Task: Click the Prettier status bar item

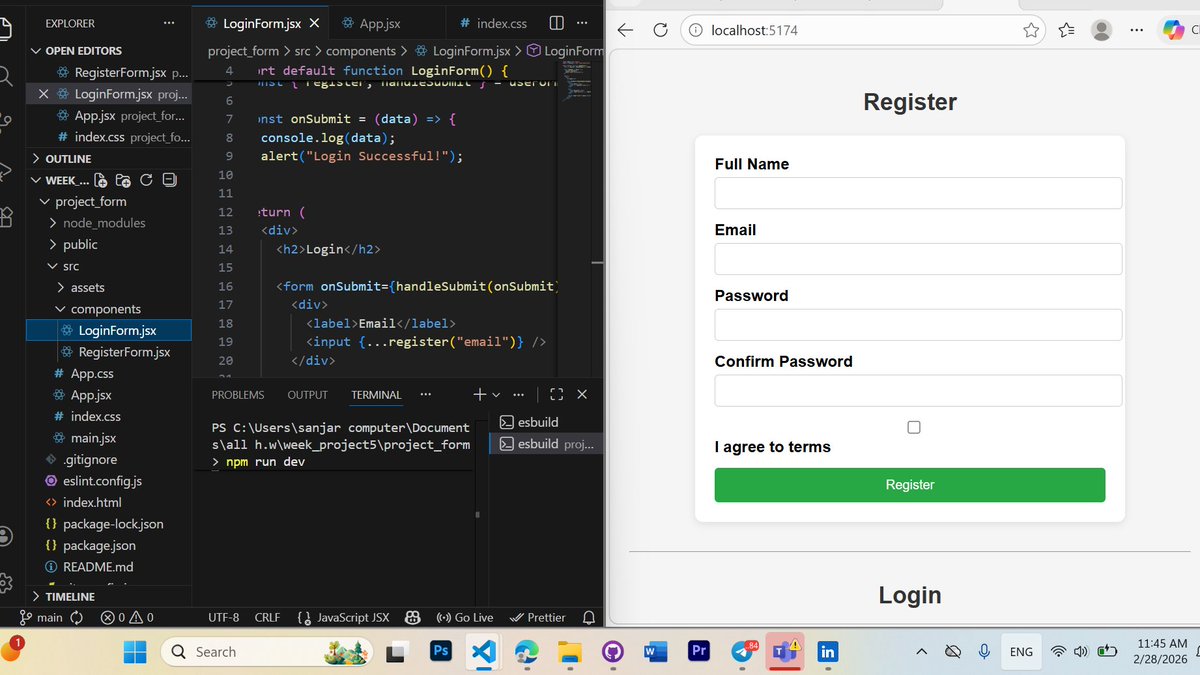Action: coord(538,618)
